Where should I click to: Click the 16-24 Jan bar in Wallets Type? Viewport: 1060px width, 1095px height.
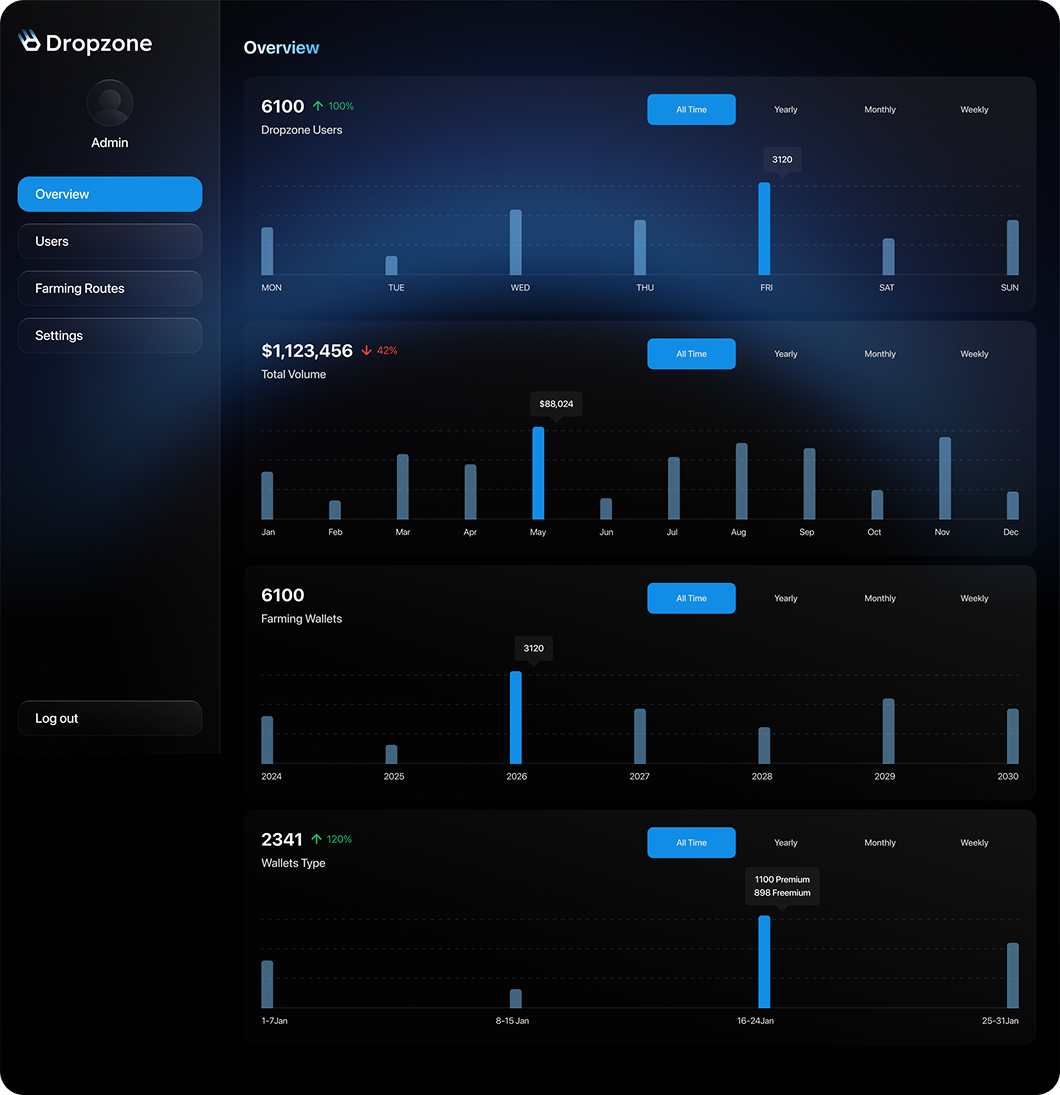[765, 960]
